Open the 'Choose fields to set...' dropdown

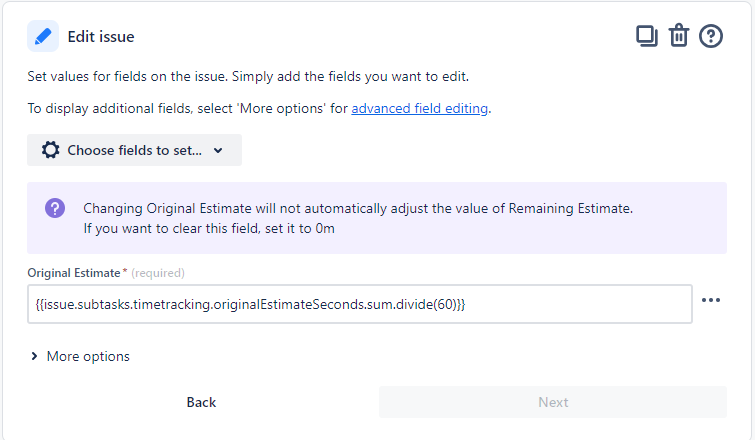coord(134,150)
